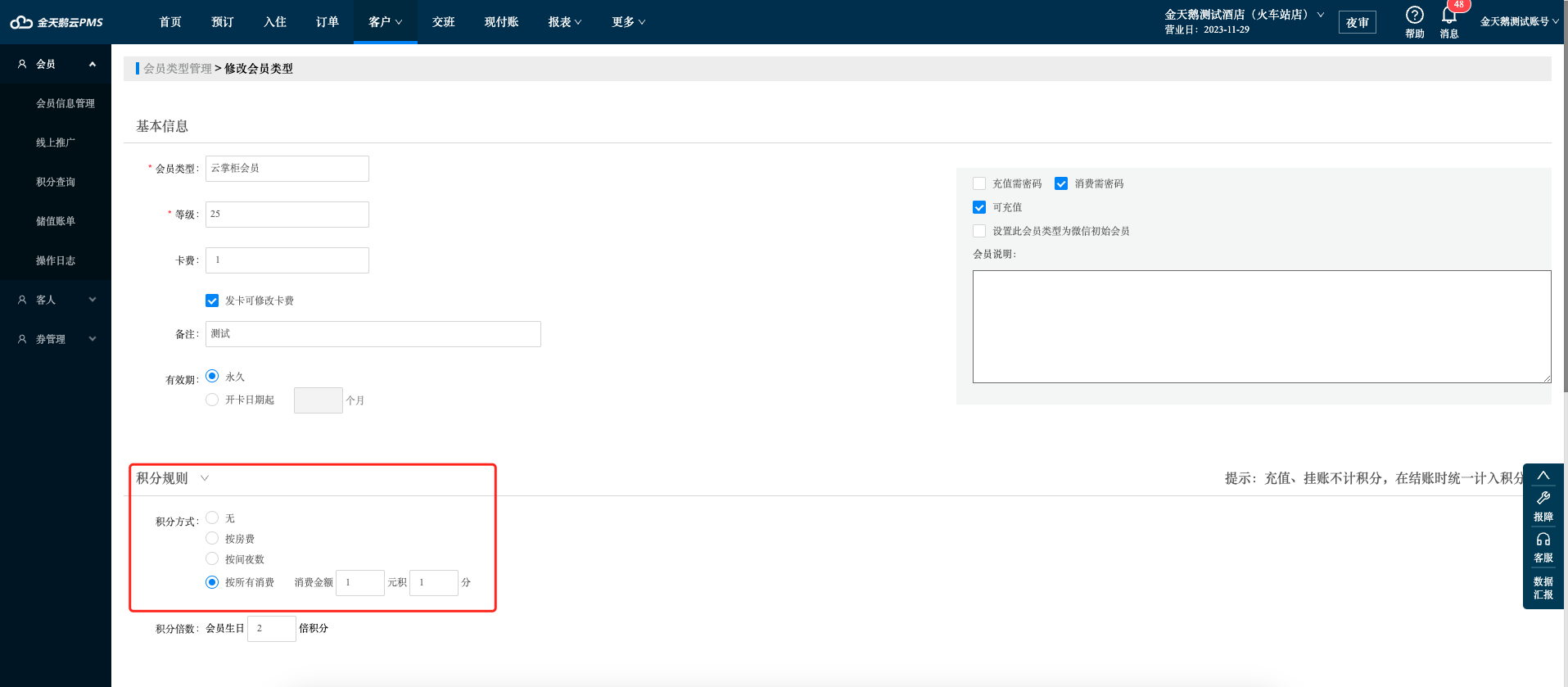Open 交班 in top navigation
This screenshot has width=1568, height=687.
(444, 22)
